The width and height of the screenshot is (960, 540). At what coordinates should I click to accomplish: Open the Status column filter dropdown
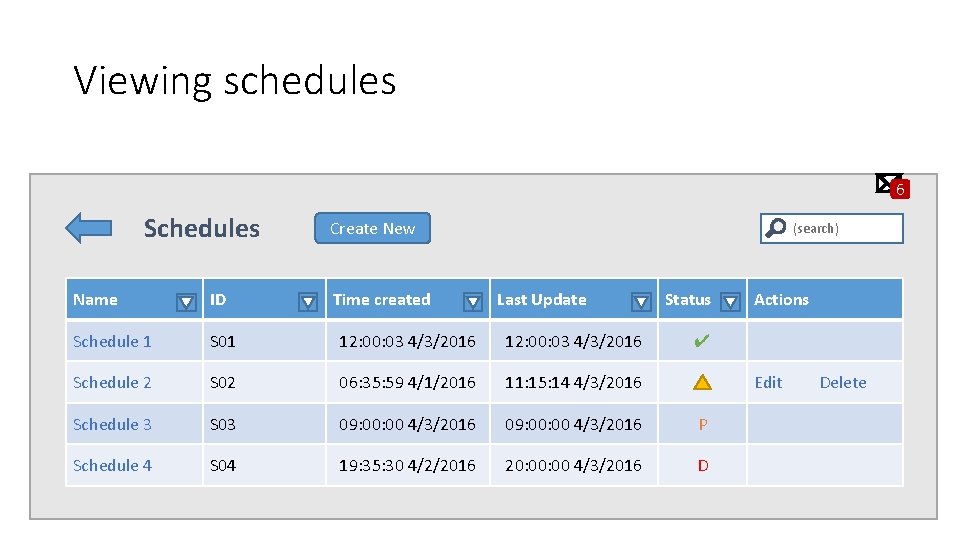(x=730, y=301)
